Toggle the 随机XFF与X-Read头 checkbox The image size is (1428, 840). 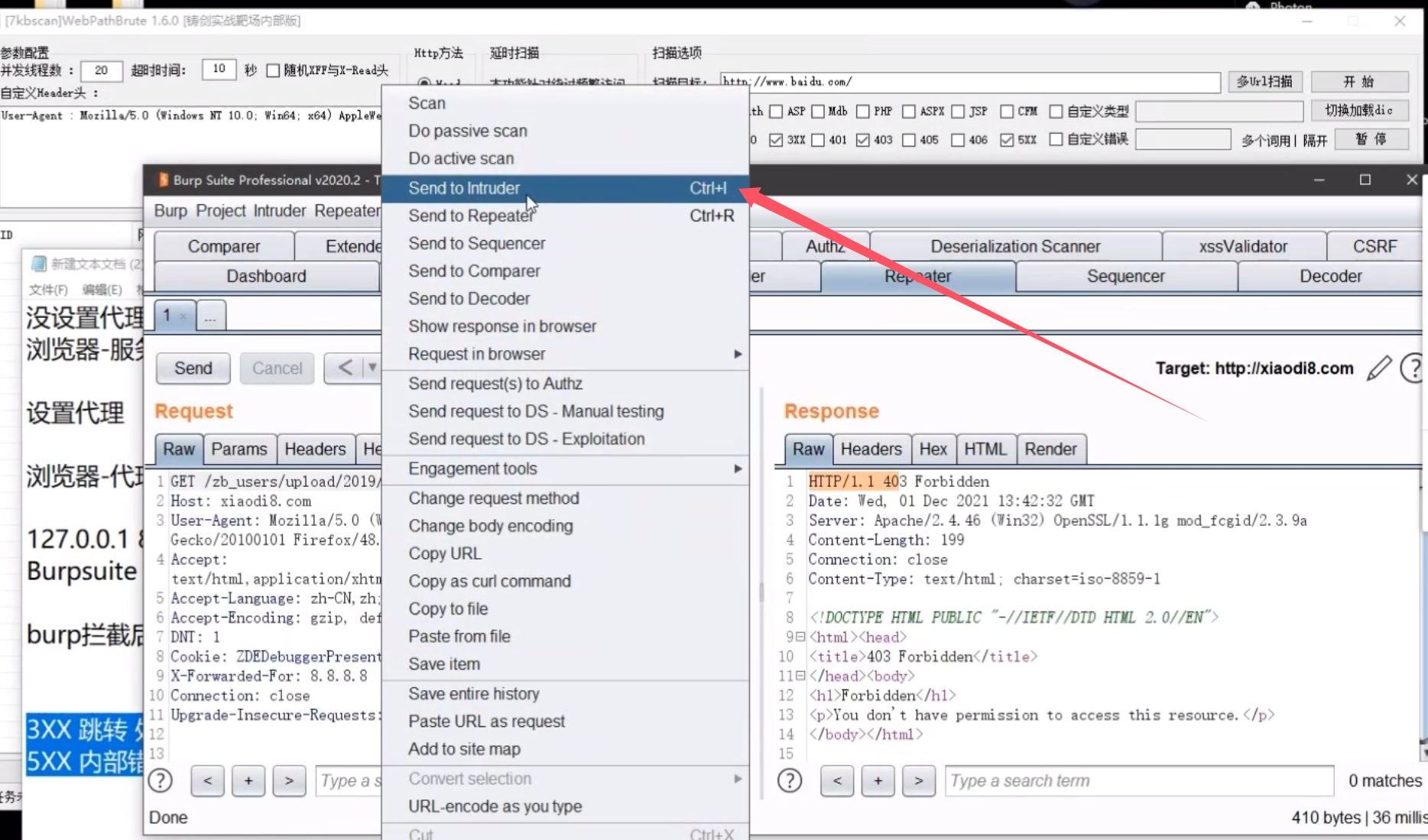pyautogui.click(x=273, y=70)
